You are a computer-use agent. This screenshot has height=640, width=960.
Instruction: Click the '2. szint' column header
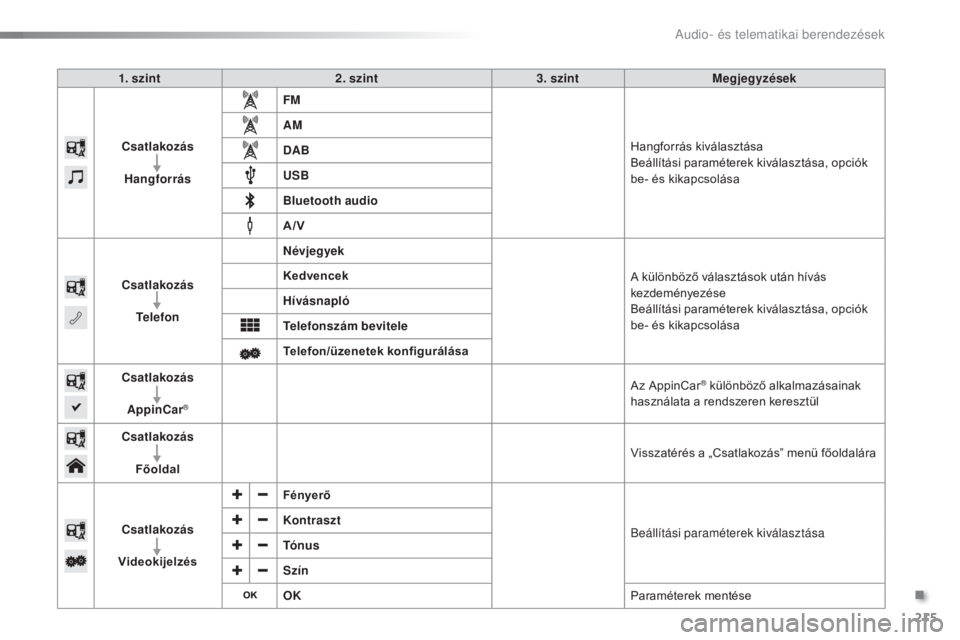tap(356, 78)
